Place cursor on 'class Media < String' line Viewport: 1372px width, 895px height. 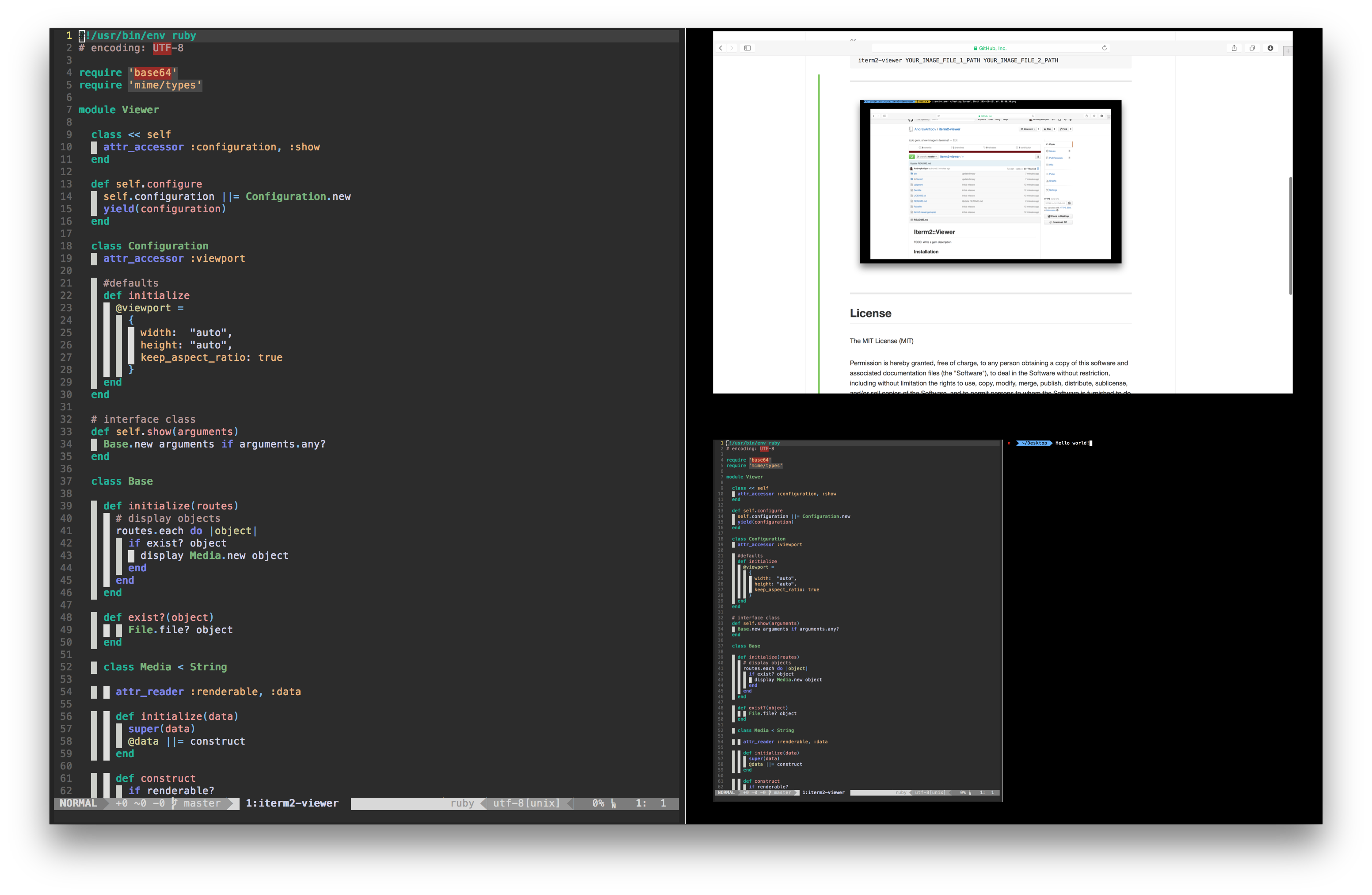165,667
